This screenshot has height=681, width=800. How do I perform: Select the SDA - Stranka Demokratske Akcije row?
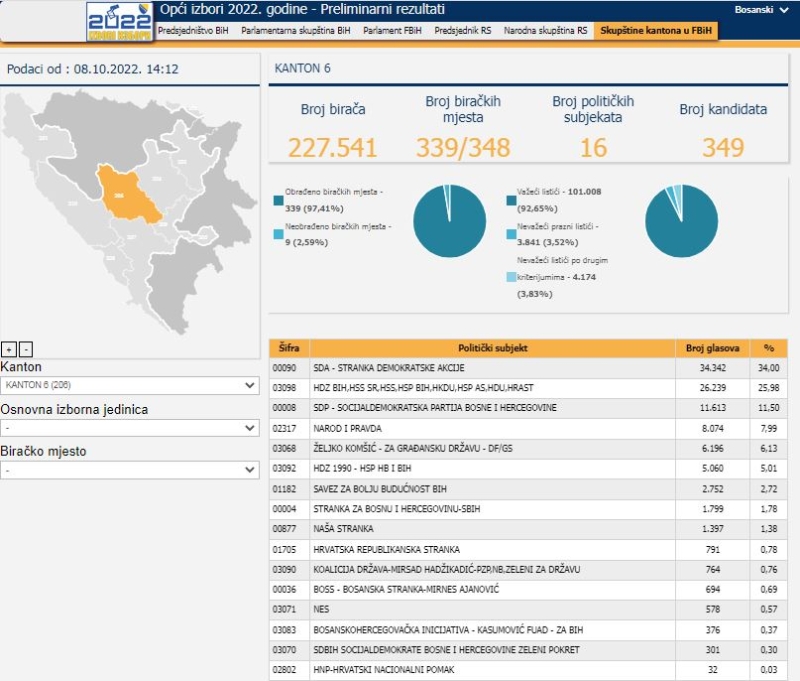coord(492,368)
